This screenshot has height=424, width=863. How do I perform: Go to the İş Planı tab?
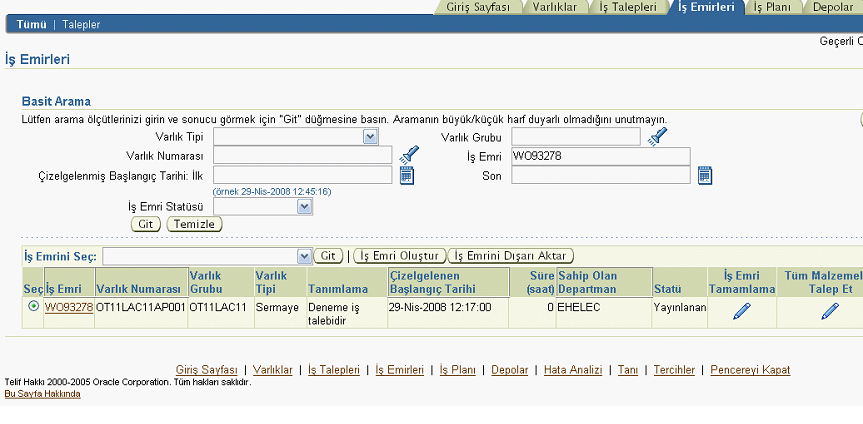[x=774, y=7]
